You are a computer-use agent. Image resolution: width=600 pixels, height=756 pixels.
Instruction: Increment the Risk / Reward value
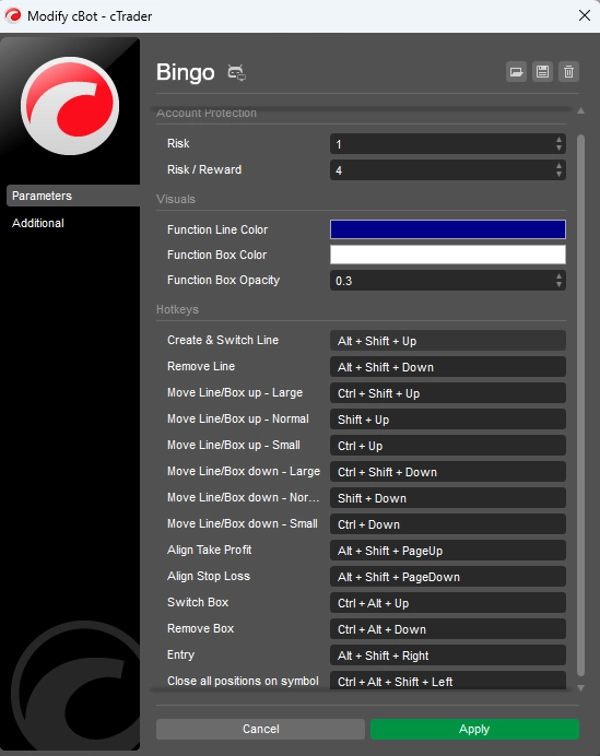[559, 166]
